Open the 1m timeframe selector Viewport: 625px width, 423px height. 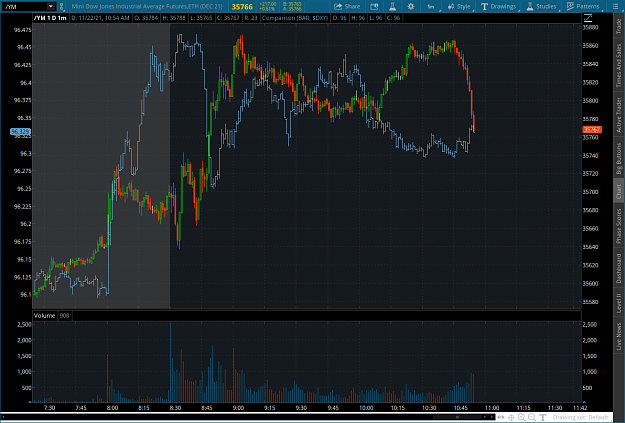coord(431,6)
